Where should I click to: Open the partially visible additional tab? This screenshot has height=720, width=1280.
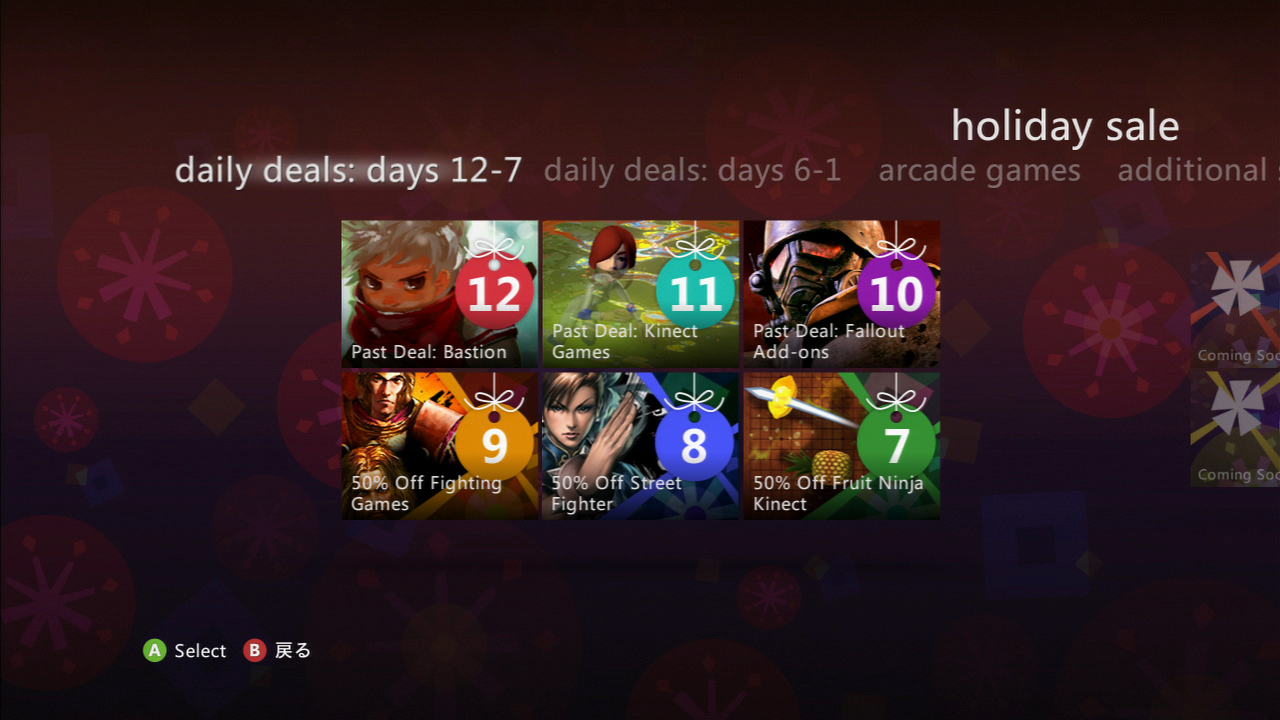pyautogui.click(x=1198, y=170)
